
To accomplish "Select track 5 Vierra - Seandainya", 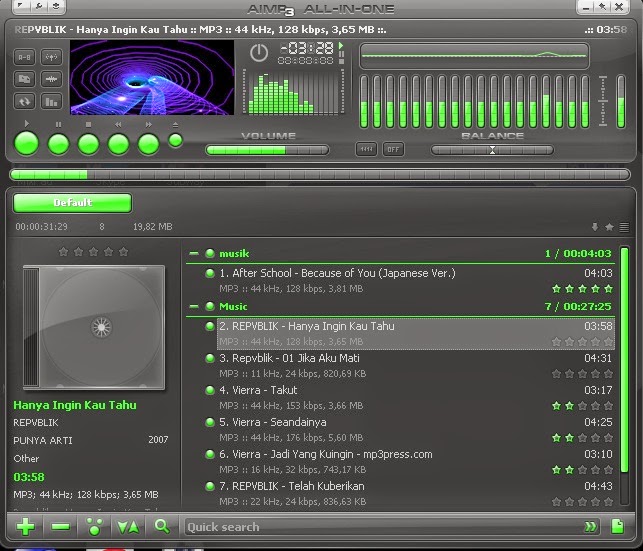I will pos(415,430).
